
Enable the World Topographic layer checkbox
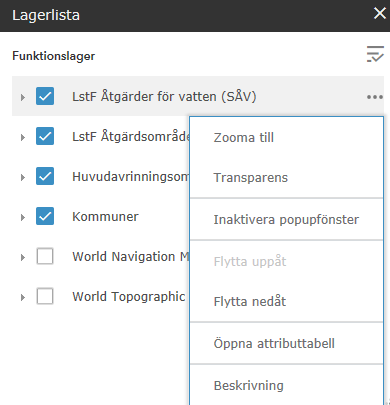click(x=45, y=296)
